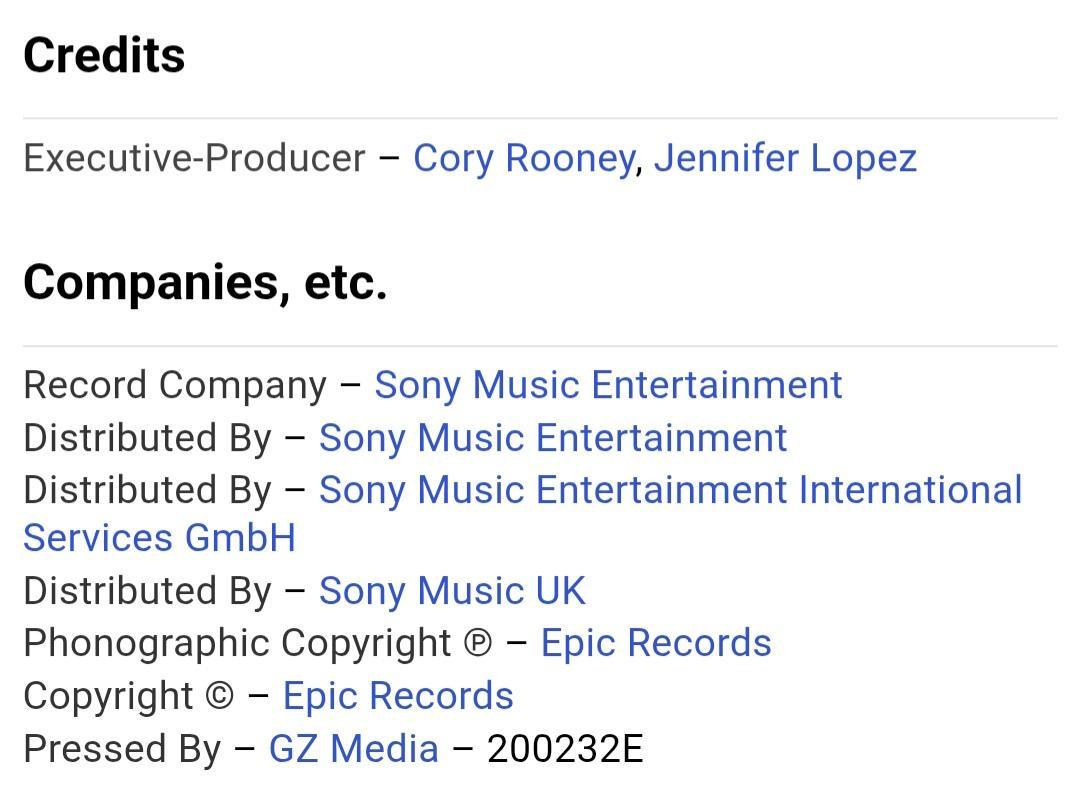Click Distributed By label before International Services link
Image resolution: width=1080 pixels, height=809 pixels.
[x=147, y=491]
